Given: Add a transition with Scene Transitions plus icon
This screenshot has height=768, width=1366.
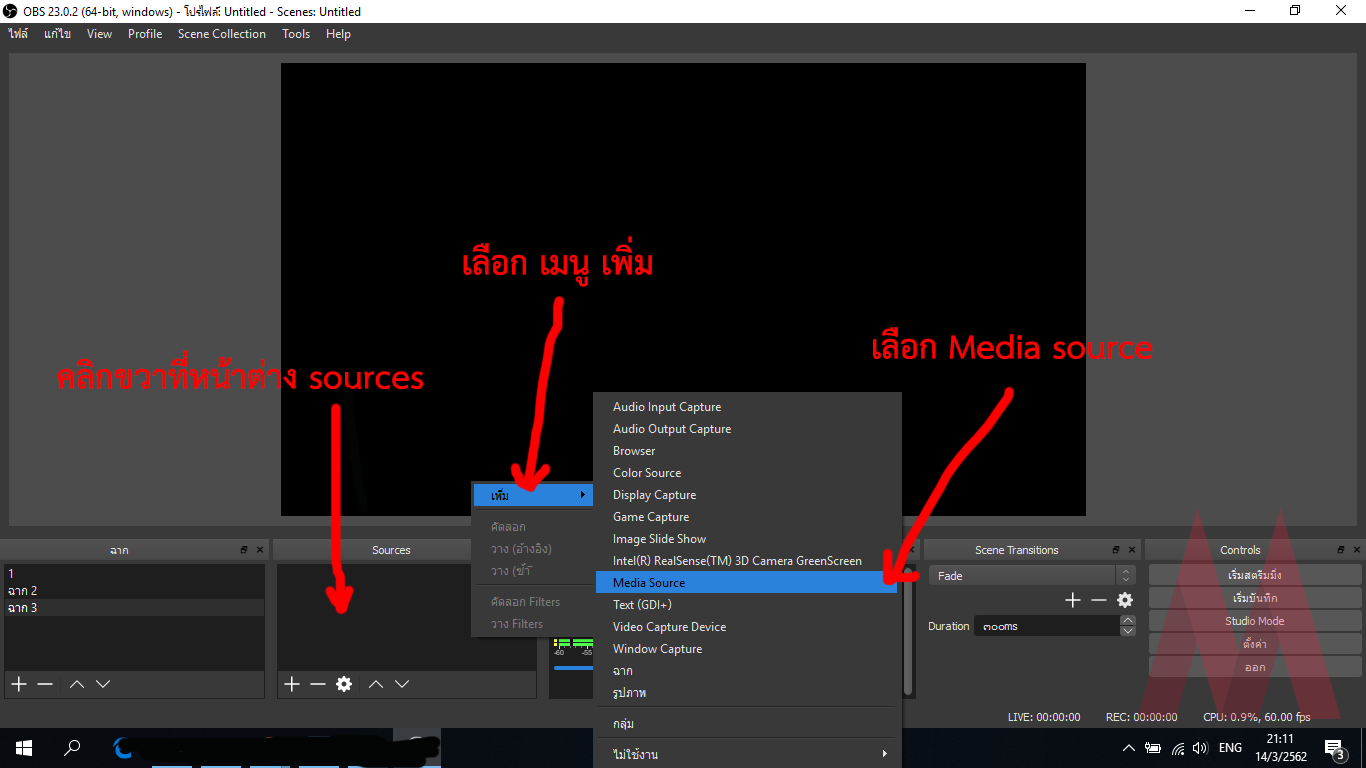Looking at the screenshot, I should (1073, 600).
